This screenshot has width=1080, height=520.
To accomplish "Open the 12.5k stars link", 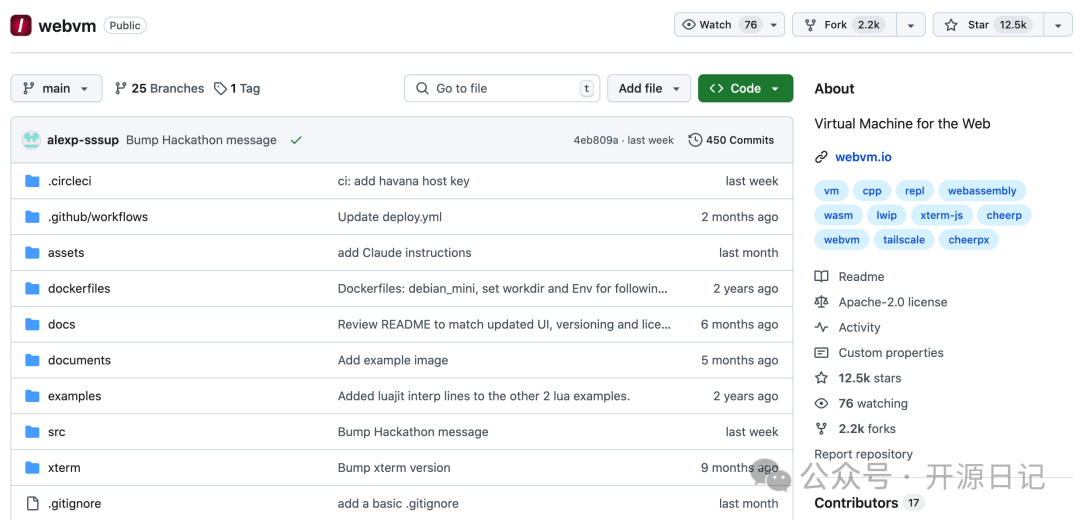I will click(x=870, y=378).
